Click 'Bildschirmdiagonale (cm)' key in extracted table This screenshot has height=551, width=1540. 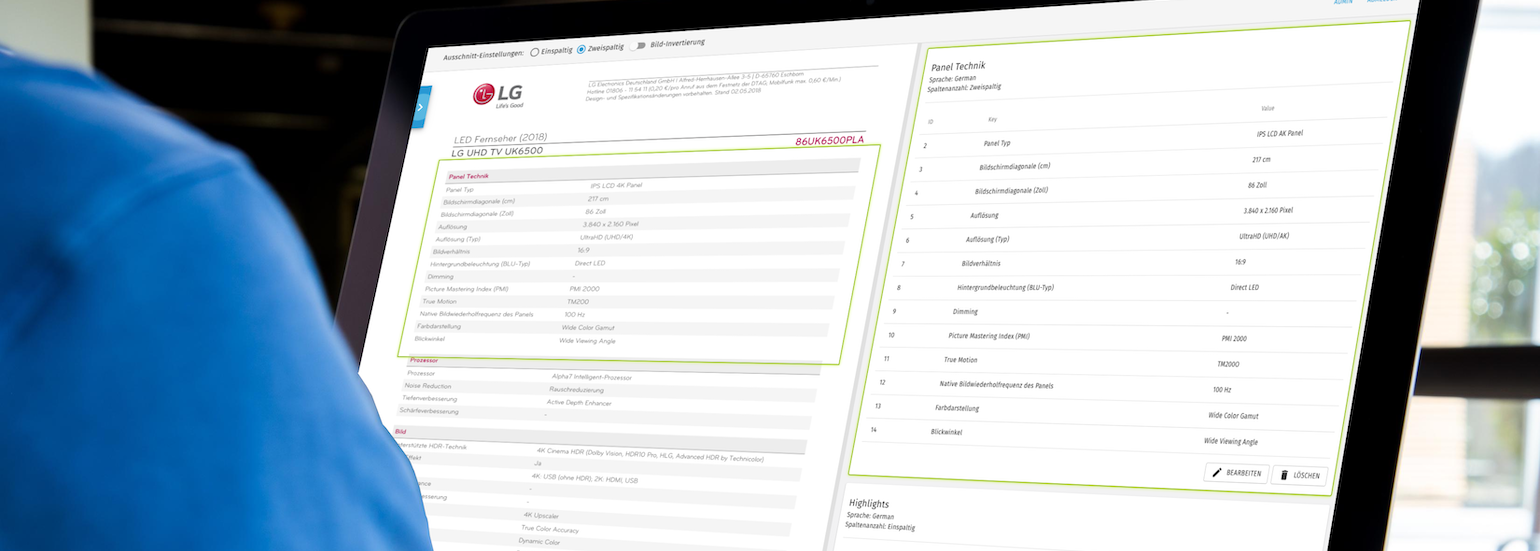point(1015,167)
